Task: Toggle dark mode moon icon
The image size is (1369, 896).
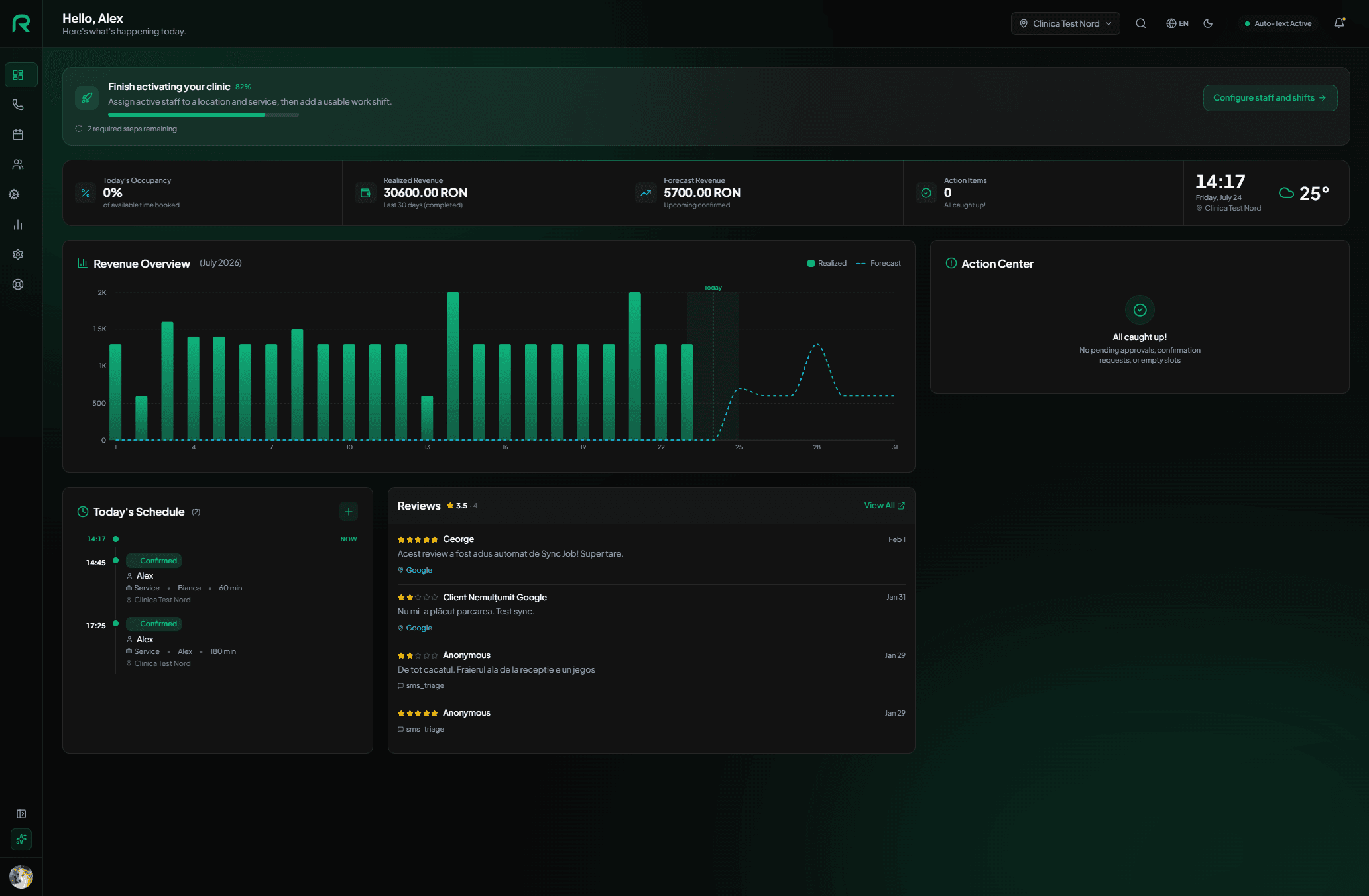Action: (x=1208, y=23)
